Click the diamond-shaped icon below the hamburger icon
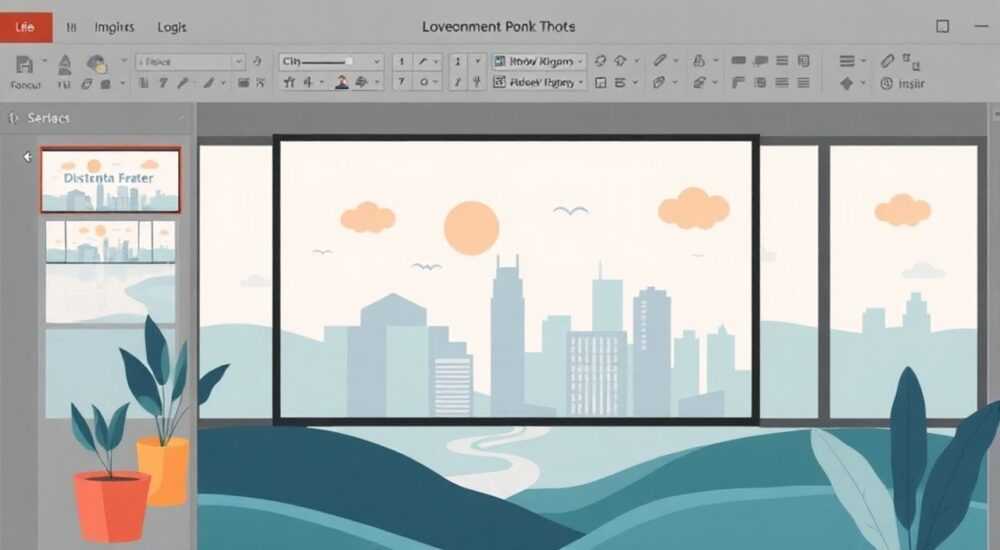The width and height of the screenshot is (1000, 550). 846,84
